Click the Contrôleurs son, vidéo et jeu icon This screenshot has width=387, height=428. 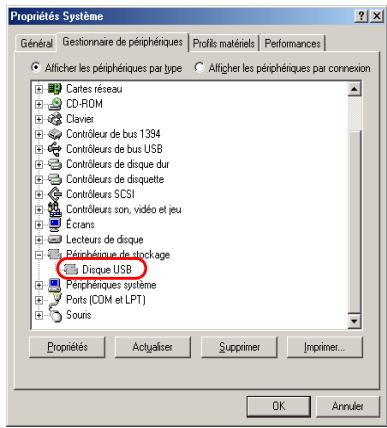[55, 209]
